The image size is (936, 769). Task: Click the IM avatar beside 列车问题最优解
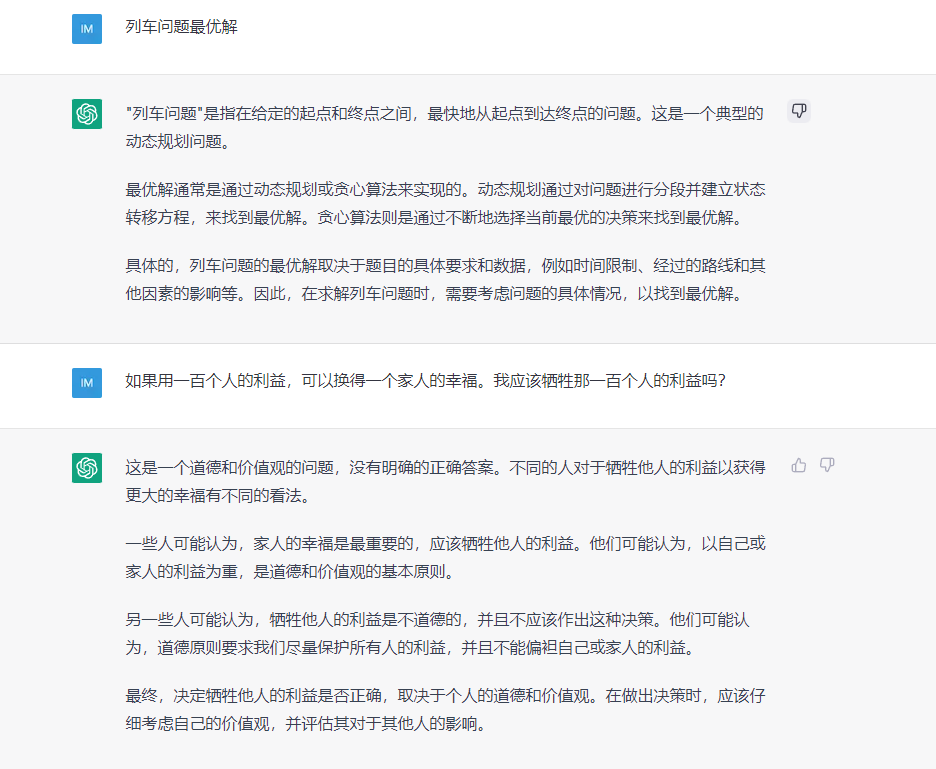(x=87, y=29)
